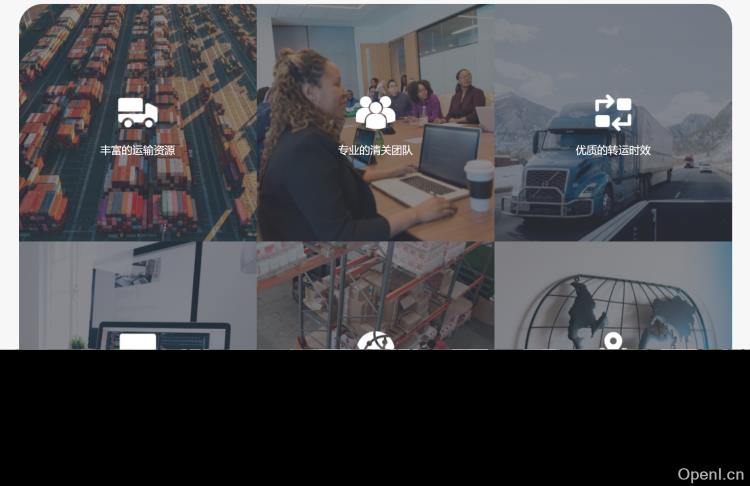Select the blue Volvo truck photo tile
The image size is (750, 486).
click(x=613, y=122)
